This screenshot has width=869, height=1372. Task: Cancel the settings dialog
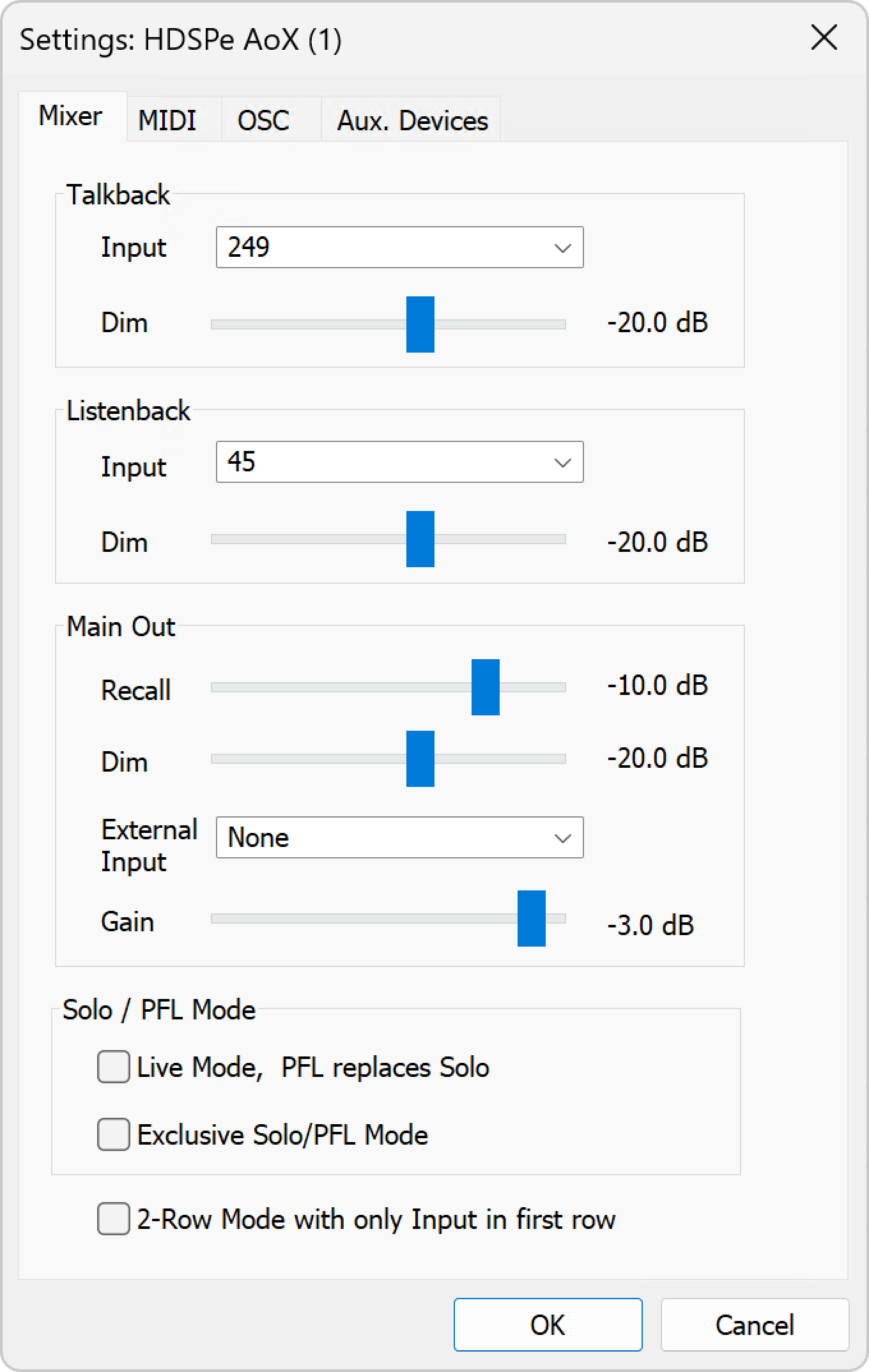pyautogui.click(x=755, y=1325)
